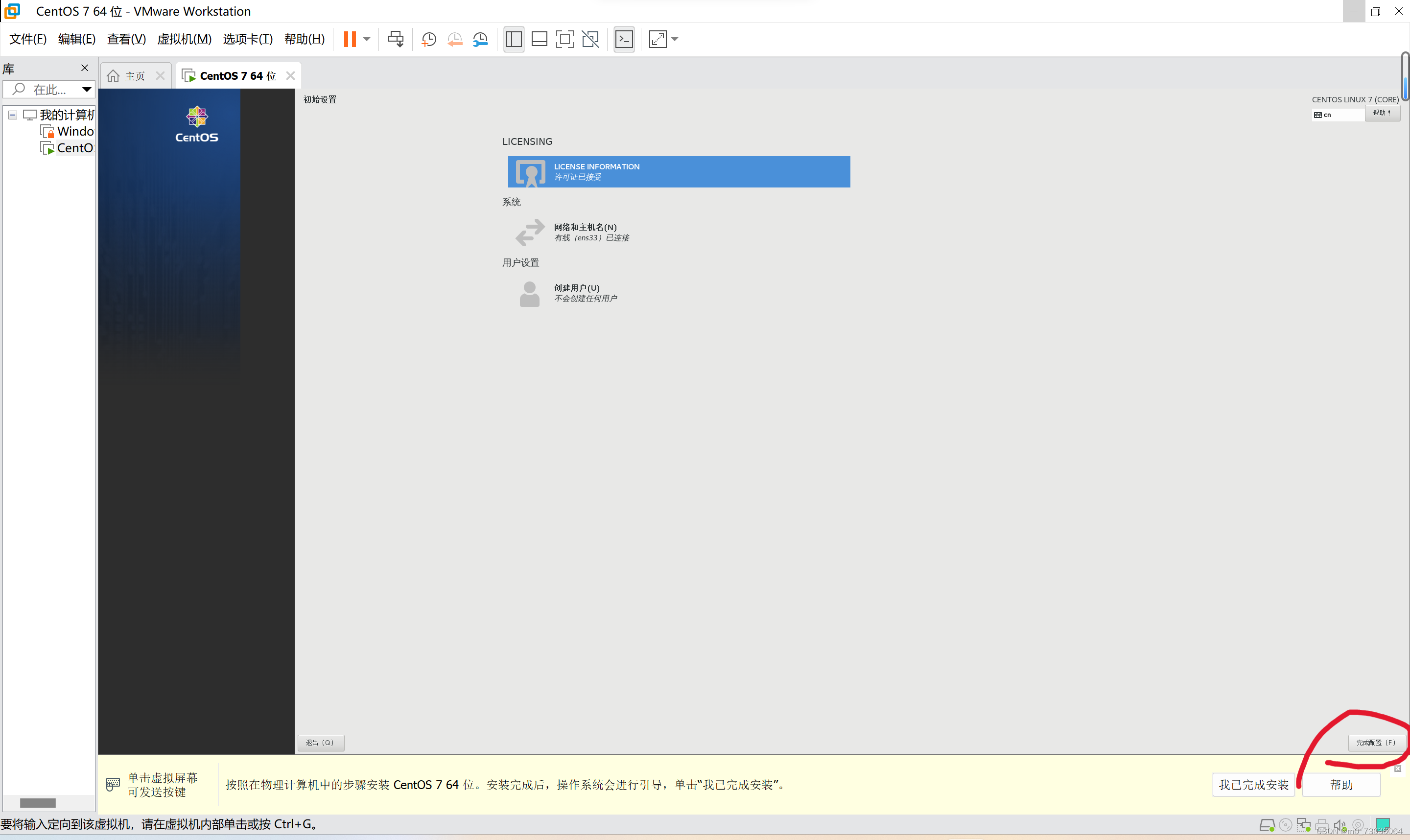Toggle the Unity mode icon

click(x=590, y=39)
